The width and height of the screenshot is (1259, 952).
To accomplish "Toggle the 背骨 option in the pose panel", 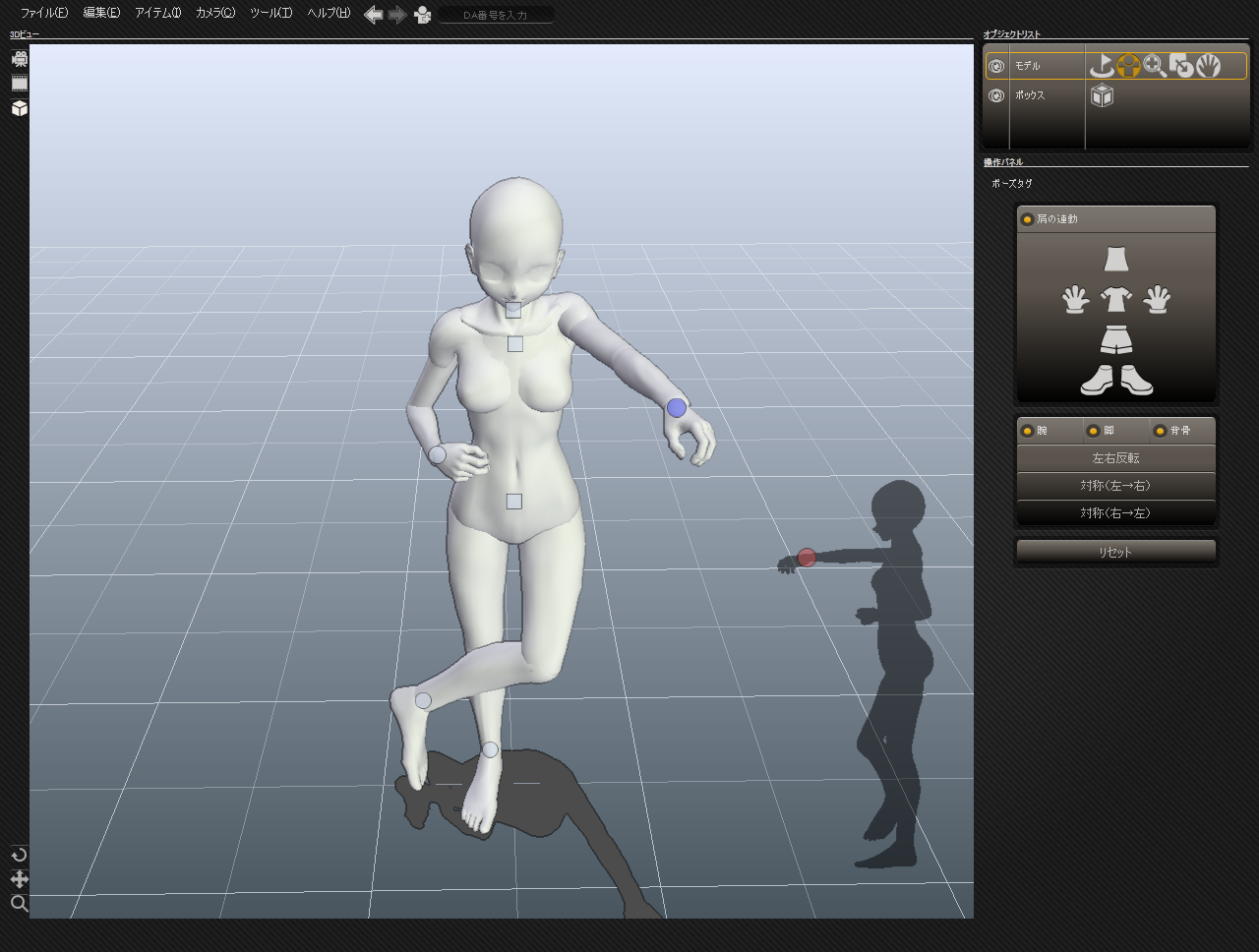I will coord(1160,431).
